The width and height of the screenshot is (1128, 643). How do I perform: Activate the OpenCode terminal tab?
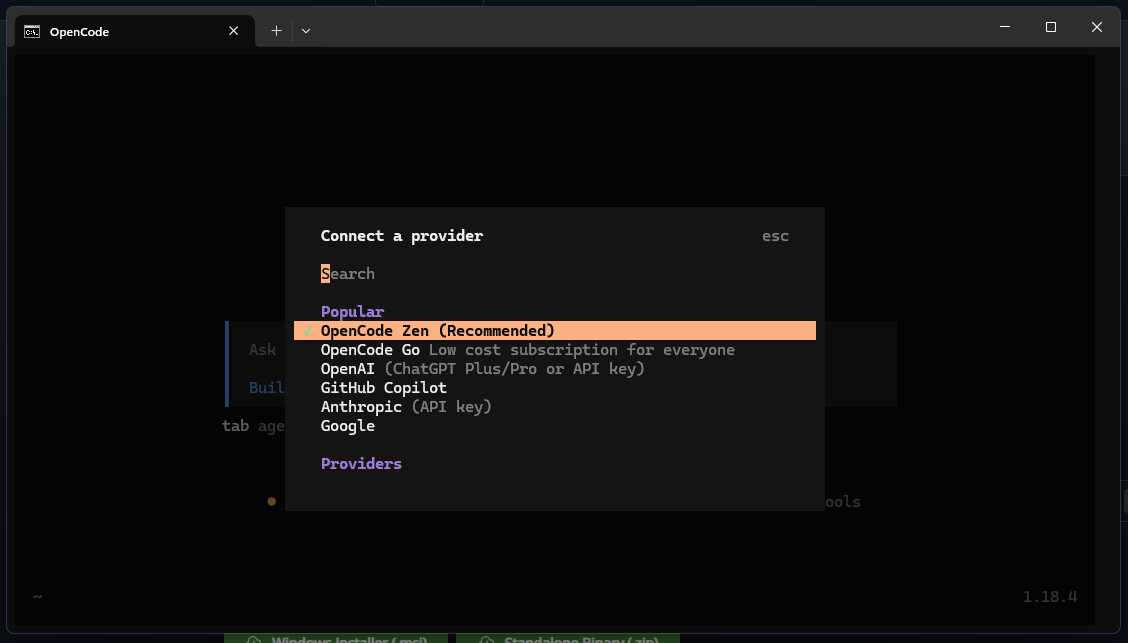[135, 31]
